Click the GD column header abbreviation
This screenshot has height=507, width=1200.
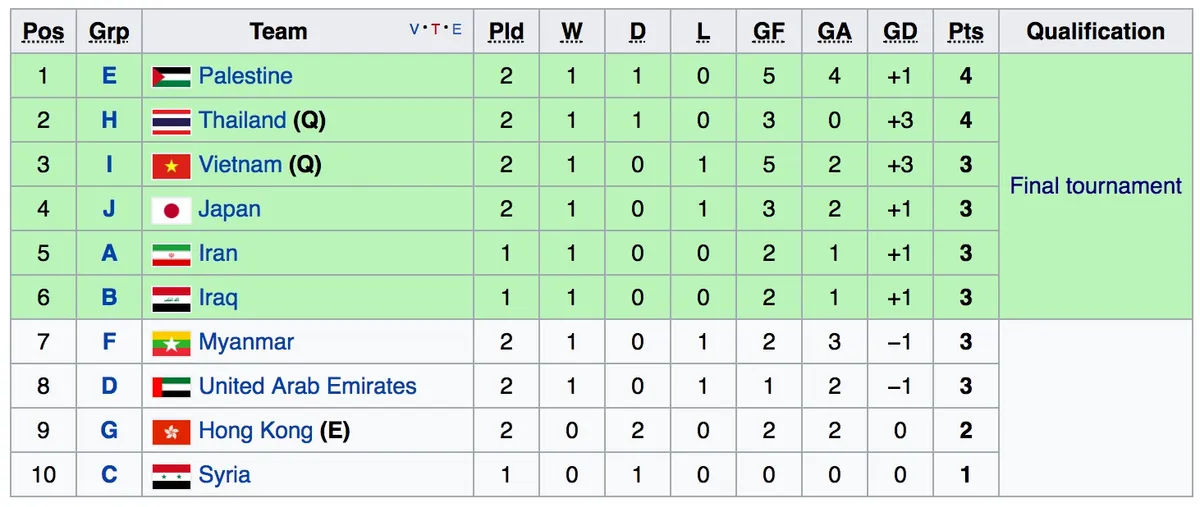pos(900,32)
